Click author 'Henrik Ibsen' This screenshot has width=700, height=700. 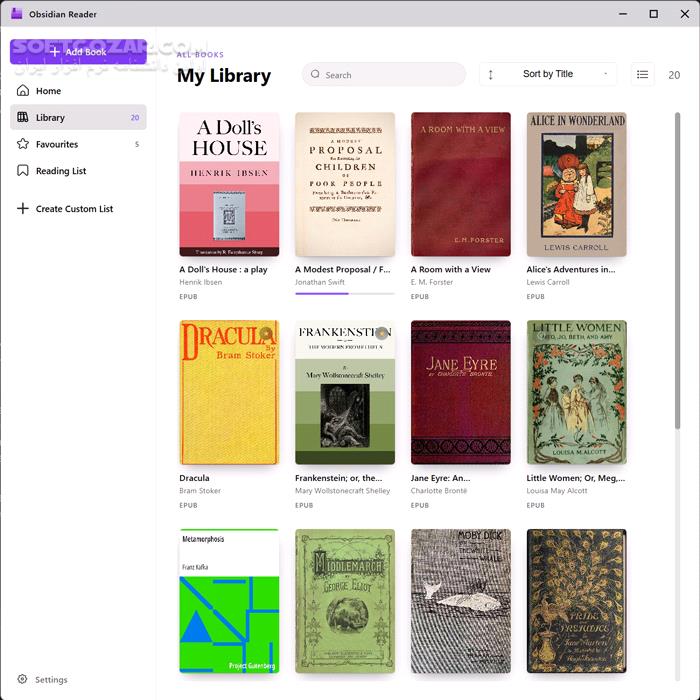click(x=200, y=282)
